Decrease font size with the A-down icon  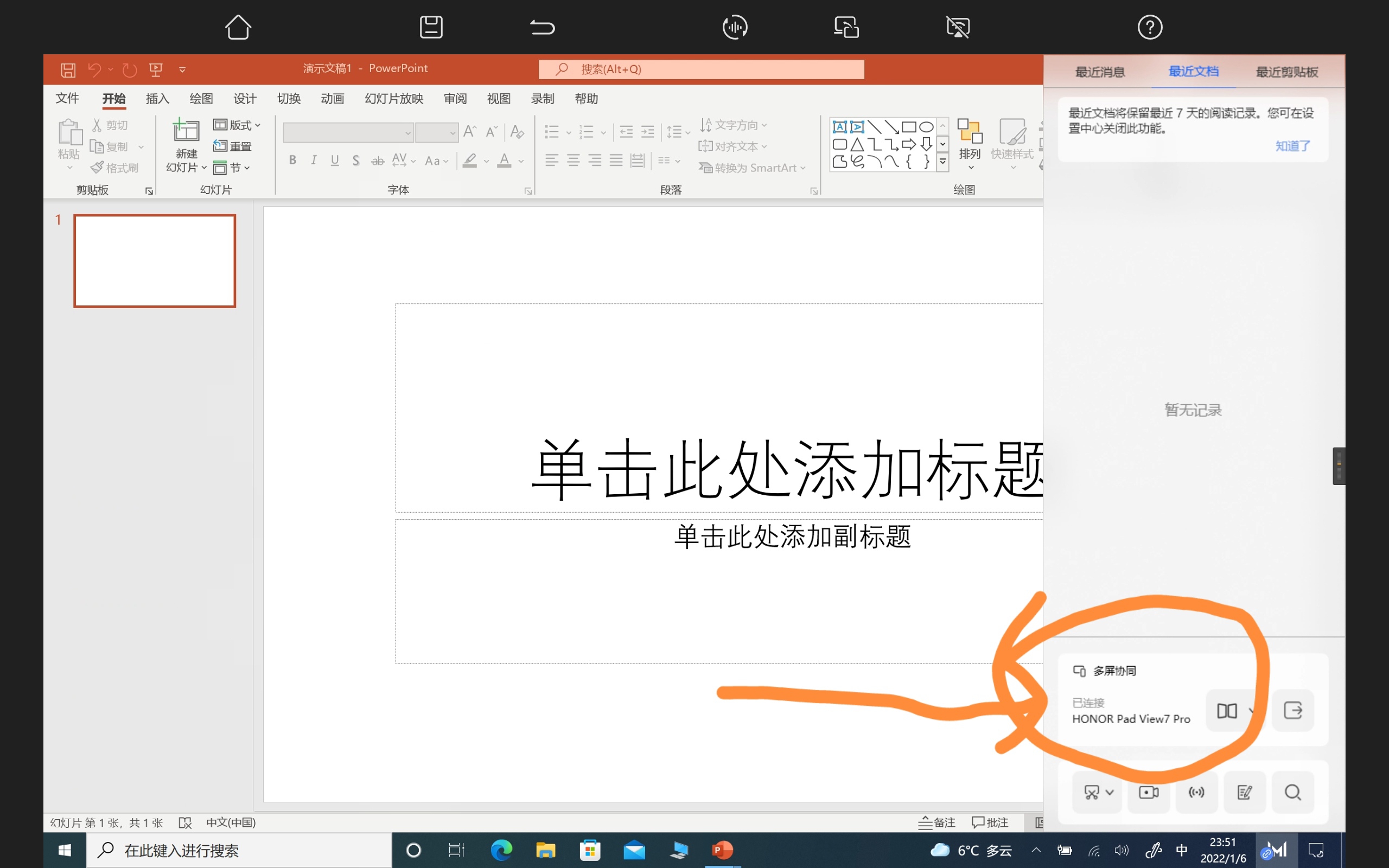coord(492,131)
